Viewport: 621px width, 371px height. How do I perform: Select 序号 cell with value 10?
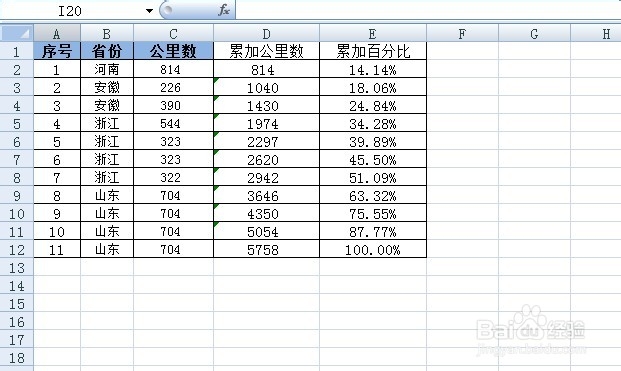tap(57, 232)
